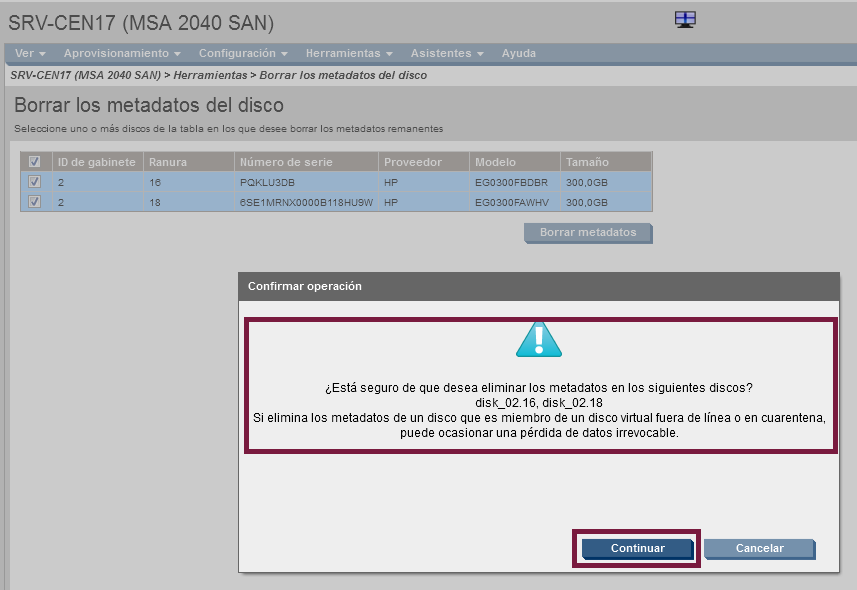
Task: Expand the Aprovisionamiento menu
Action: (x=122, y=53)
